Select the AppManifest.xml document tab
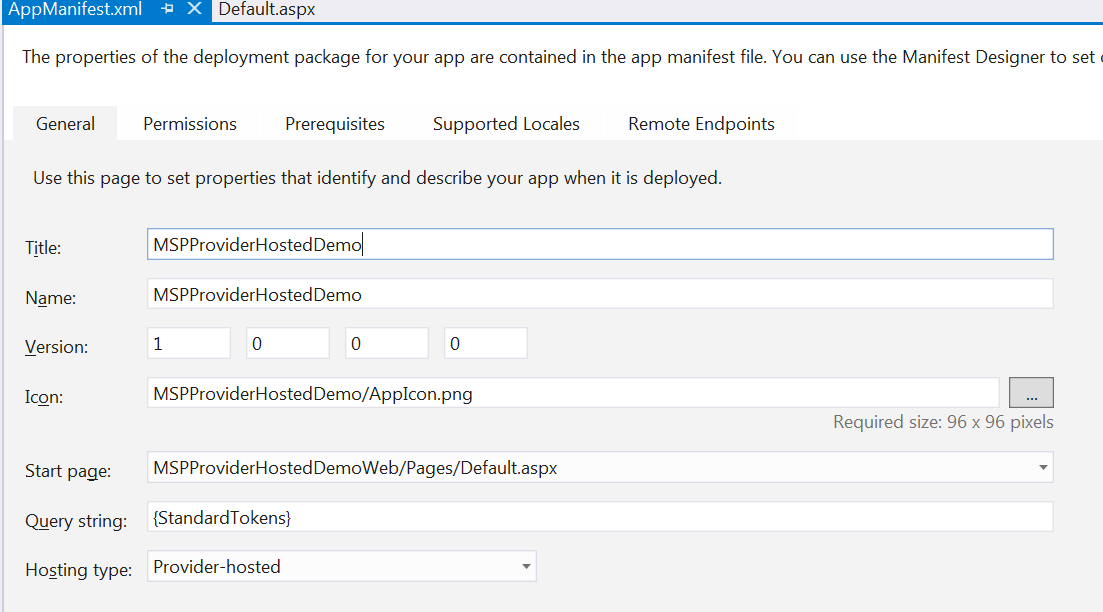The image size is (1103, 612). (75, 9)
